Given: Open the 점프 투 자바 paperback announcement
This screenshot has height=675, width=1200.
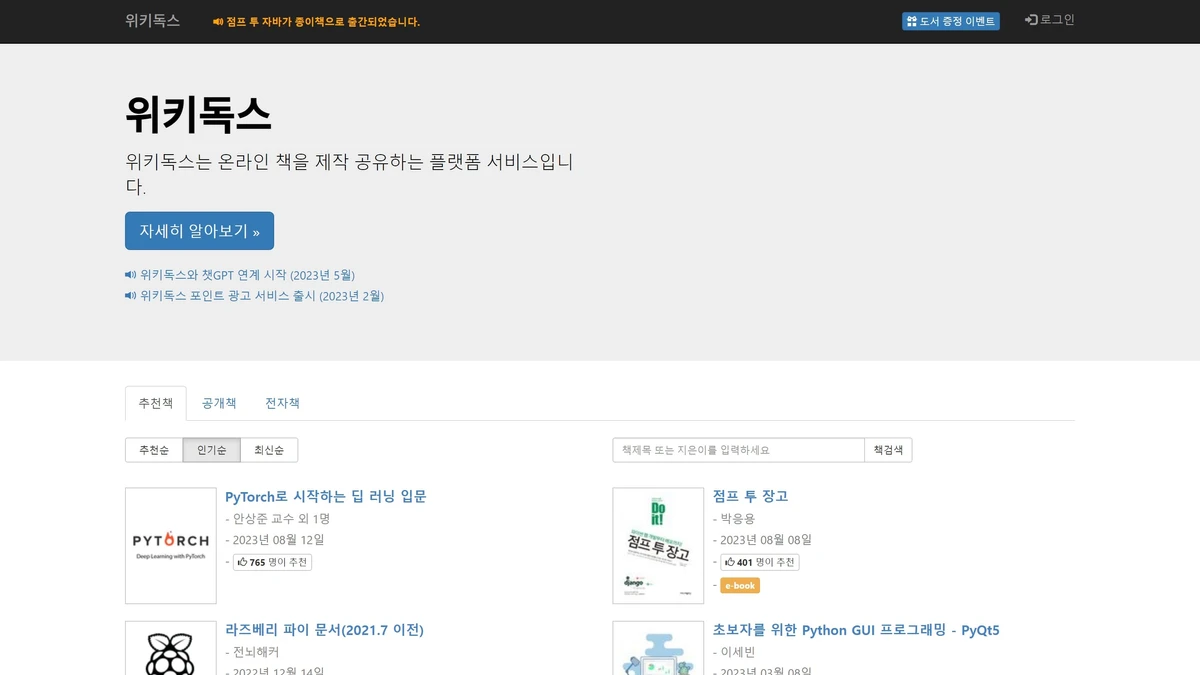Looking at the screenshot, I should 323,22.
